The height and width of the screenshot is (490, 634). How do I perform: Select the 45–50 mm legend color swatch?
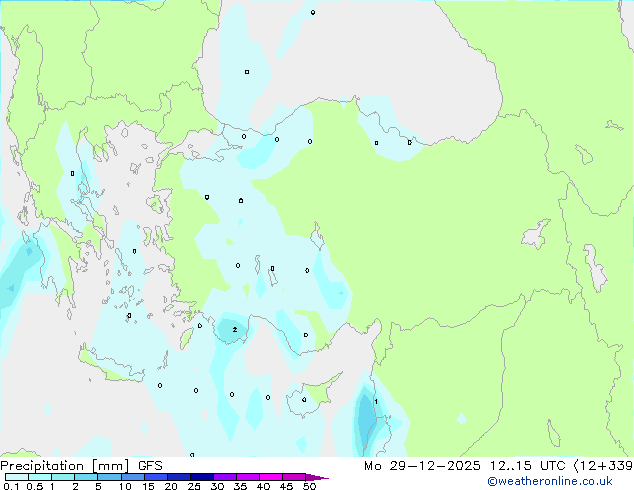point(294,477)
